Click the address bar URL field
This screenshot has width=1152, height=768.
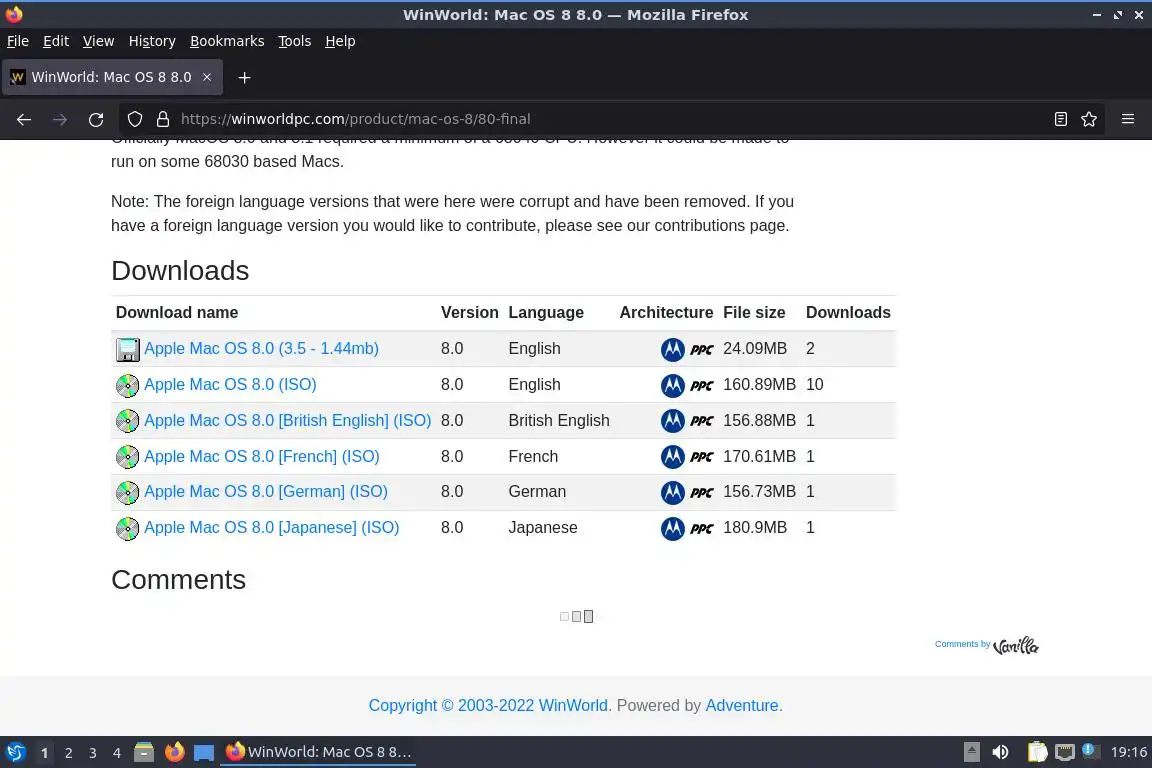(x=588, y=119)
